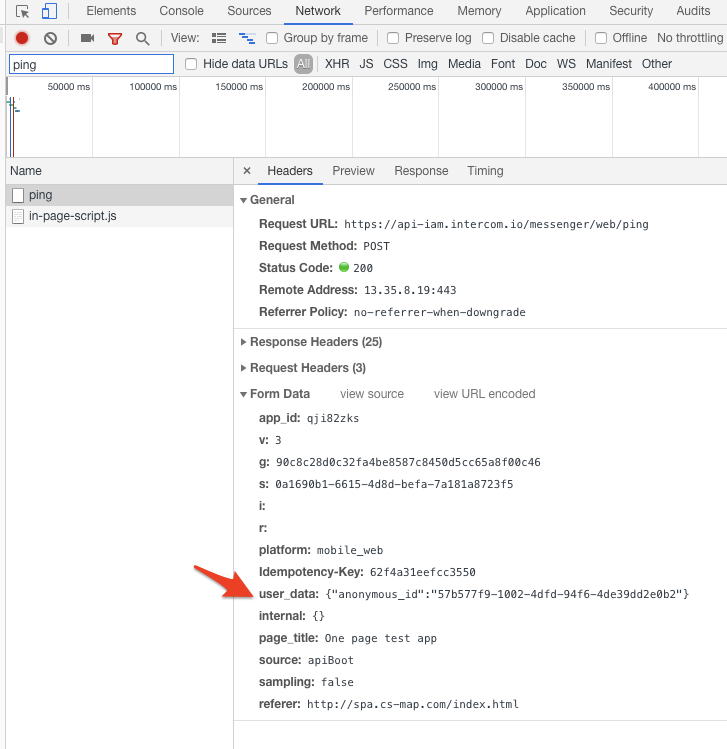Select in-page-script.js document icon
Screen dimensions: 727x749
click(18, 216)
